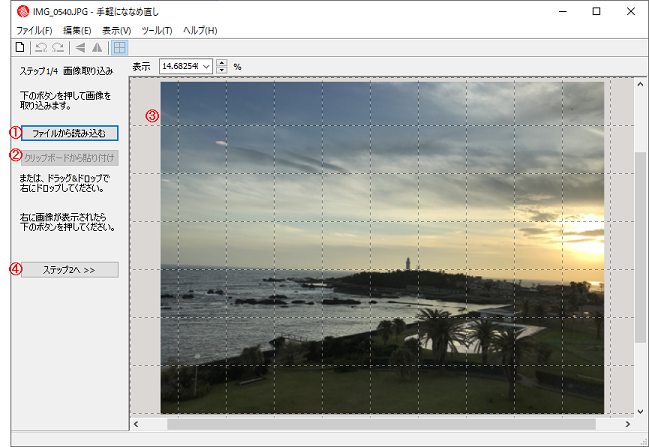Expand the zoom percentage dropdown
This screenshot has height=447, width=649.
207,66
